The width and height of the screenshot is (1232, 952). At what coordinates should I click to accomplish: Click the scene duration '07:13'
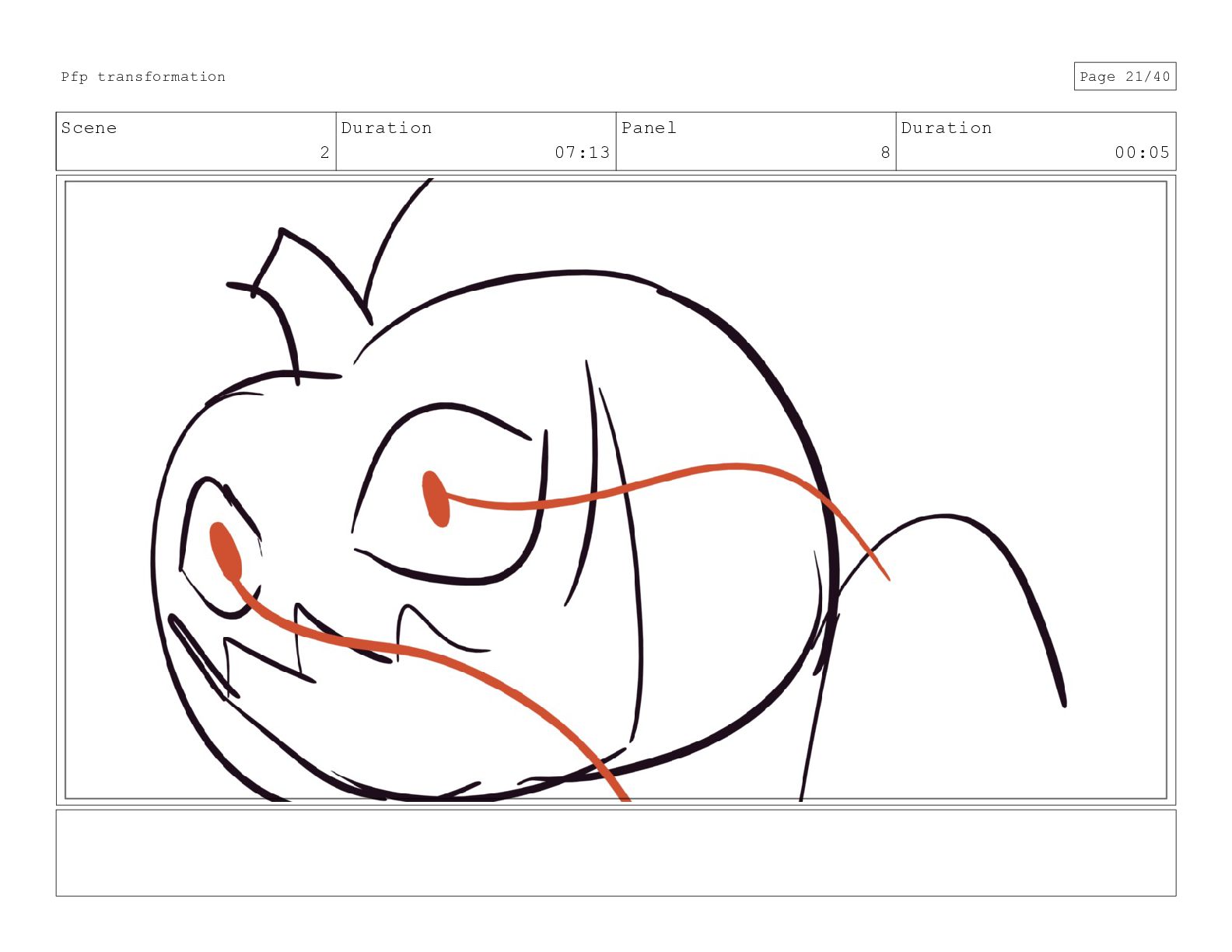583,152
